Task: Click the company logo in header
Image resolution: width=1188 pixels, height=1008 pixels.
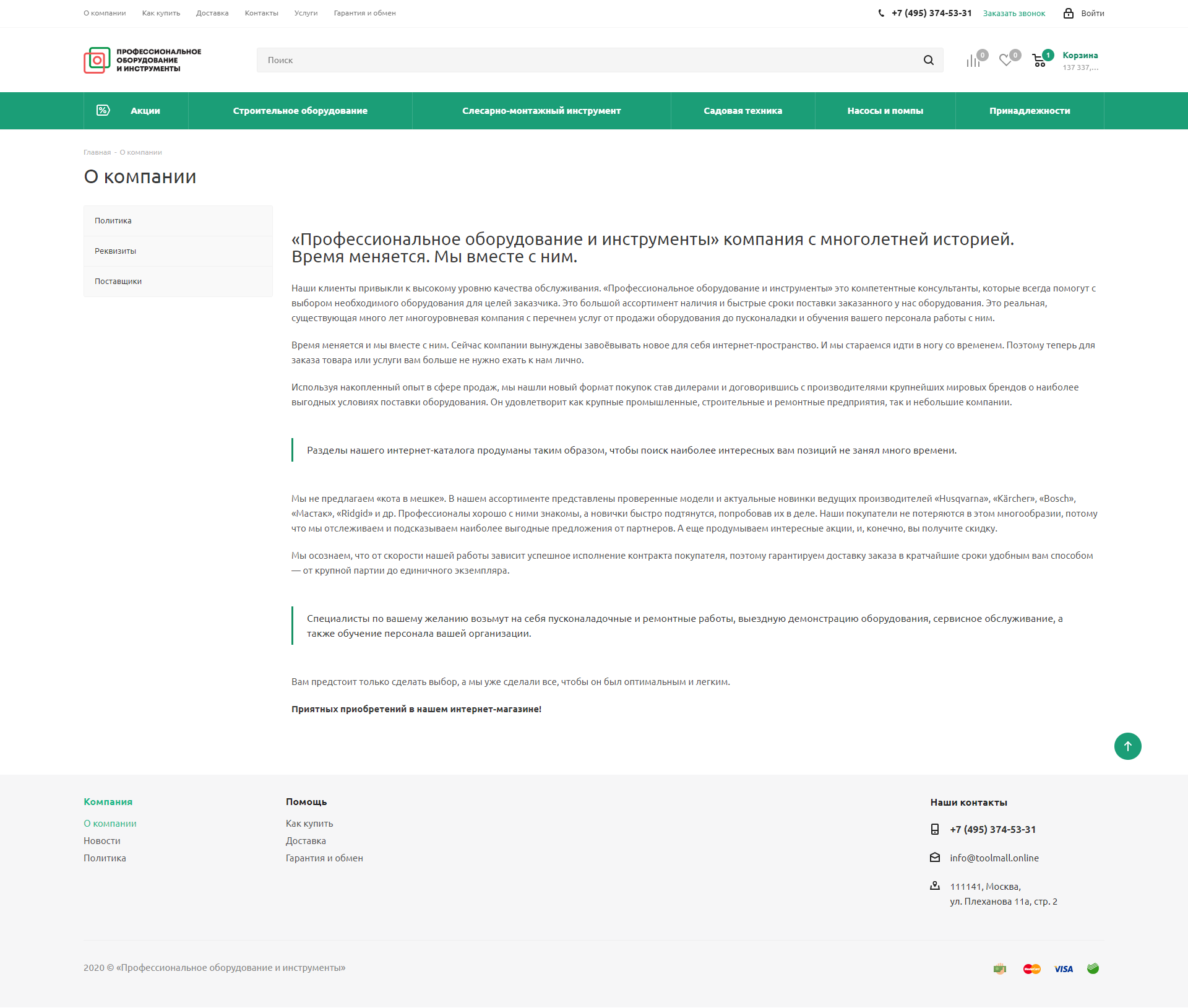Action: [142, 60]
